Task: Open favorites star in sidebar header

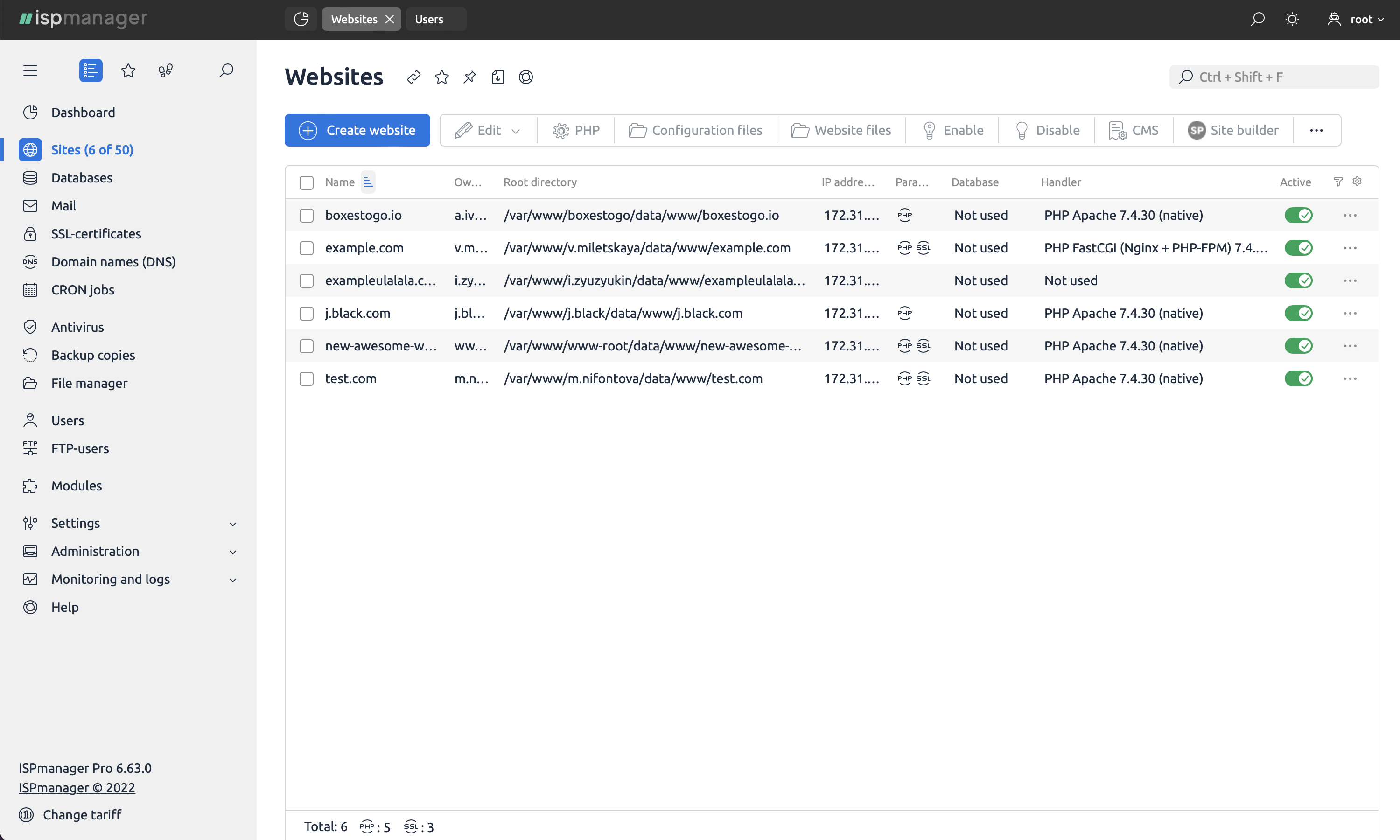Action: pyautogui.click(x=128, y=70)
